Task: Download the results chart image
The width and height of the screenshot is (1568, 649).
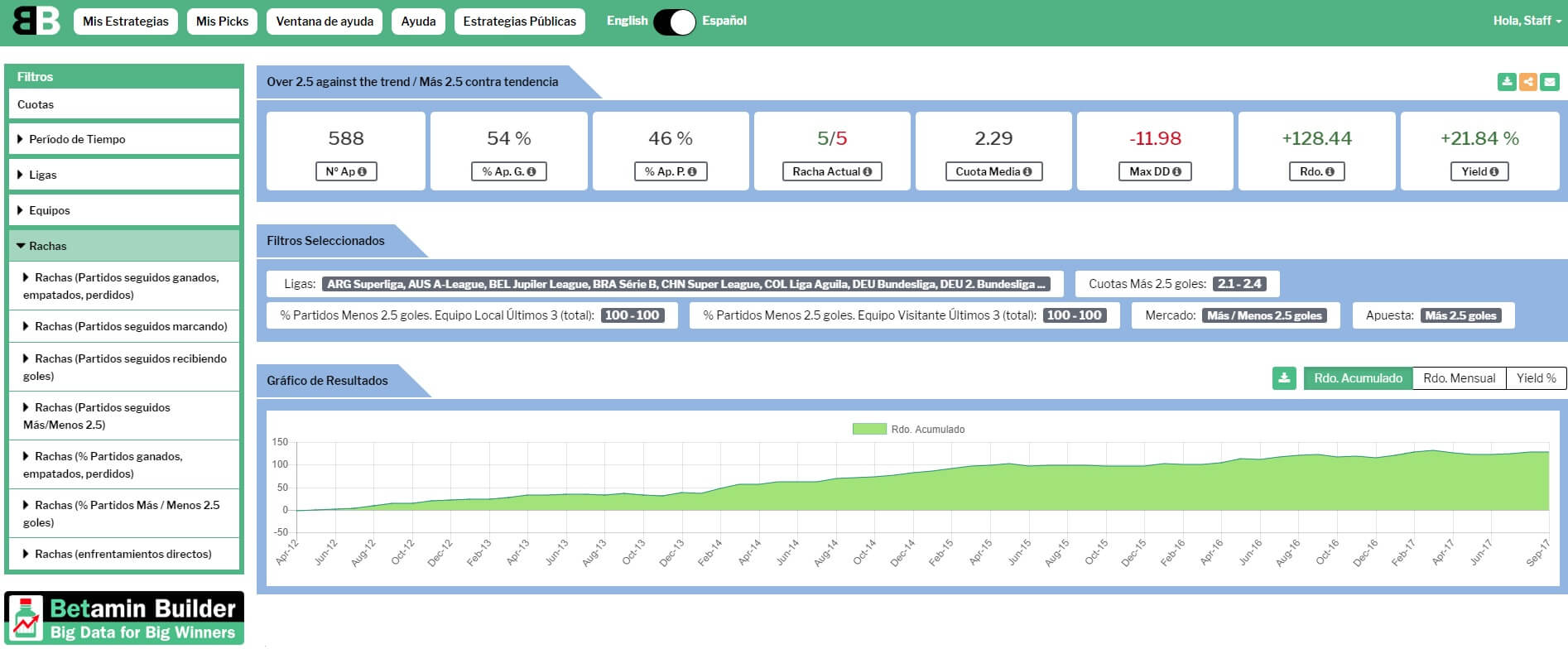Action: click(1284, 378)
